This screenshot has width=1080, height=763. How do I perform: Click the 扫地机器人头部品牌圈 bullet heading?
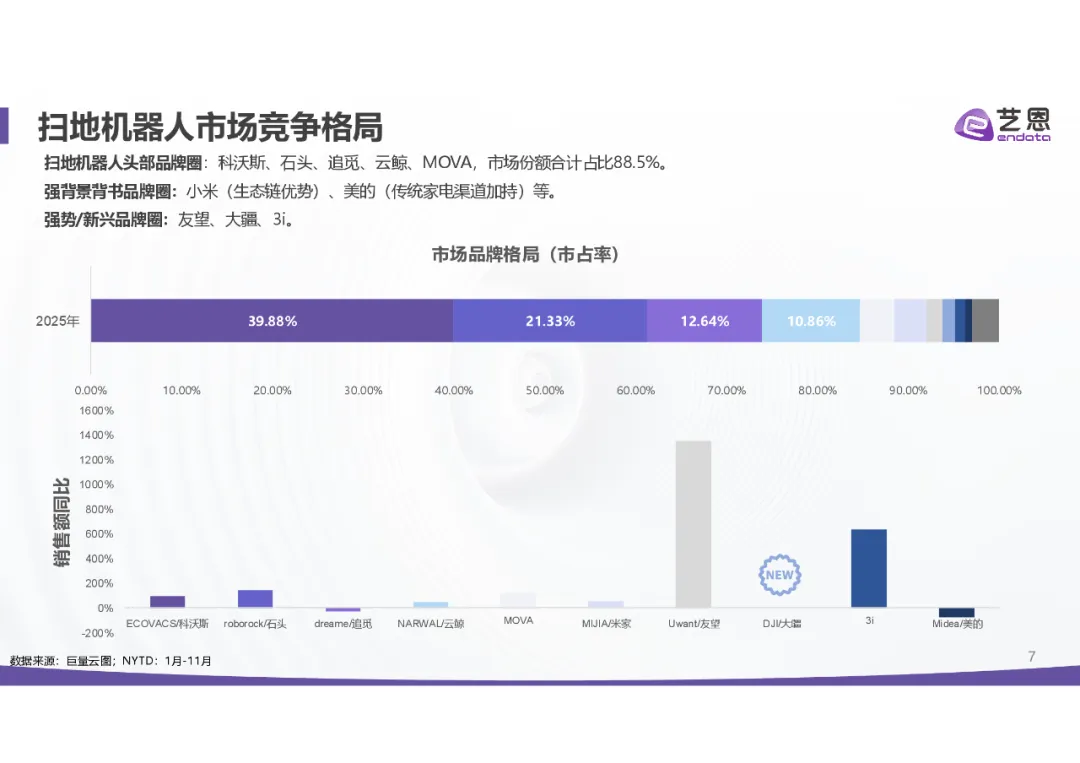[123, 163]
